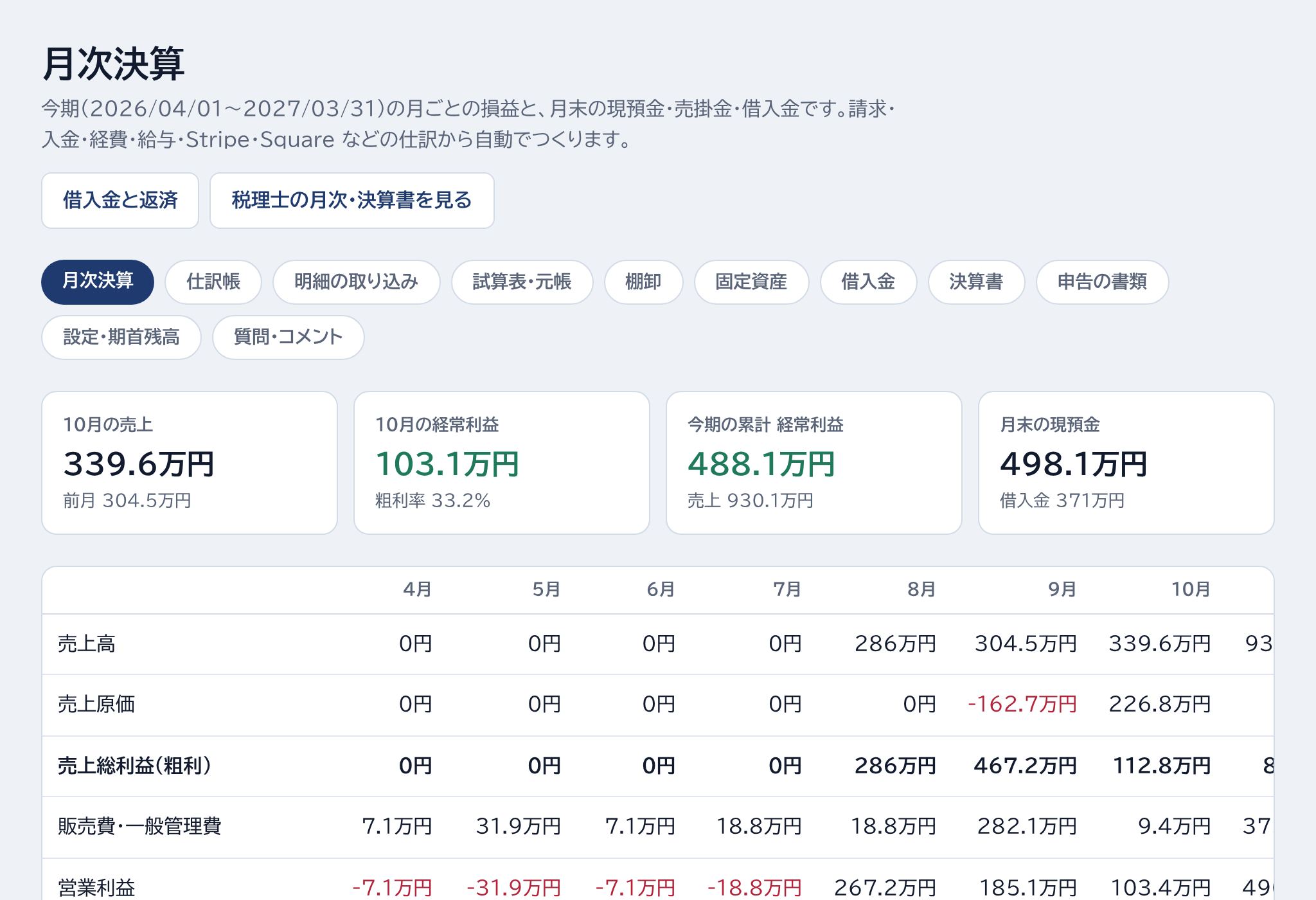Viewport: 1316px width, 900px height.
Task: Click the 267.2万円 August operating profit cell
Action: (x=885, y=888)
